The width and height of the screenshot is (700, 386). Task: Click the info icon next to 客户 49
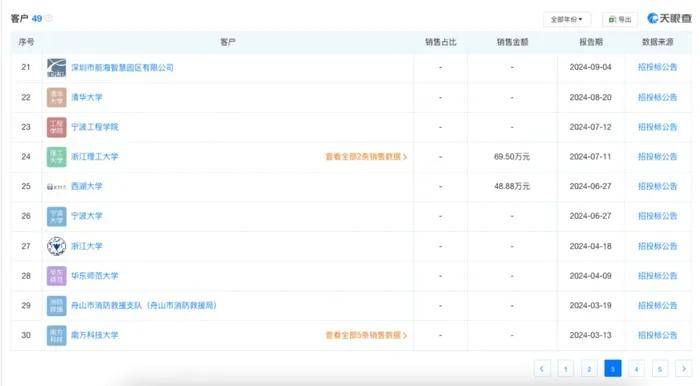pos(49,18)
